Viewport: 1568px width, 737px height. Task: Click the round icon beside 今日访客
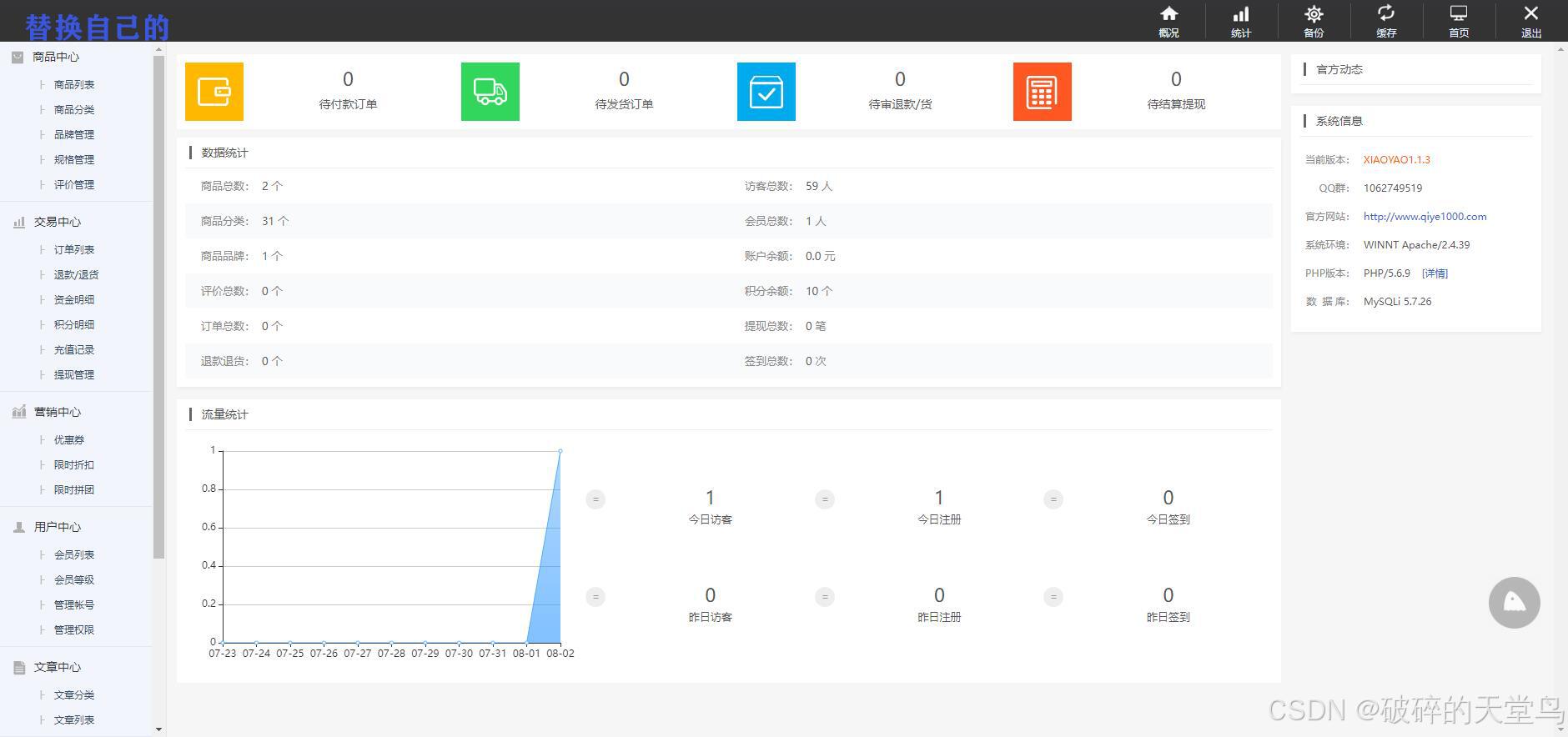click(596, 499)
